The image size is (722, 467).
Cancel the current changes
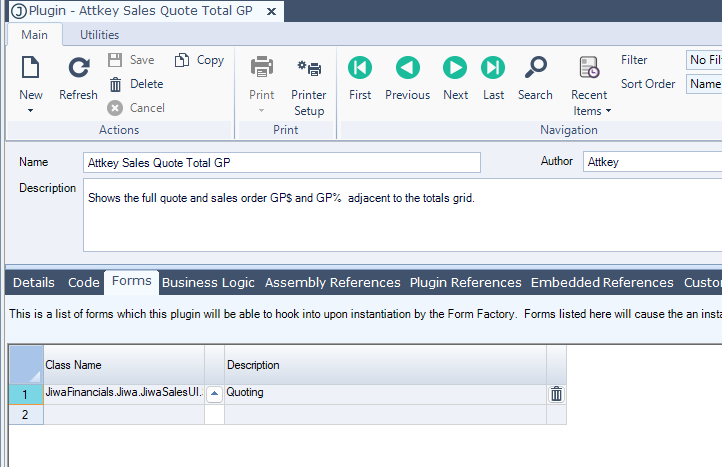point(136,108)
